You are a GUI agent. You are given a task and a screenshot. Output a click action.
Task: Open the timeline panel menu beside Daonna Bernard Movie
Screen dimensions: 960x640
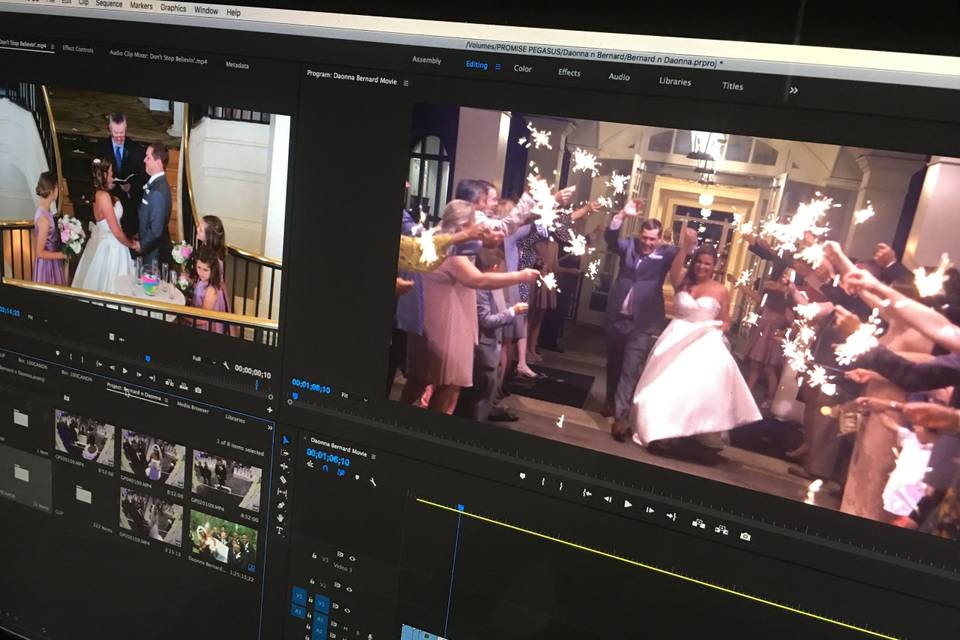pyautogui.click(x=373, y=456)
